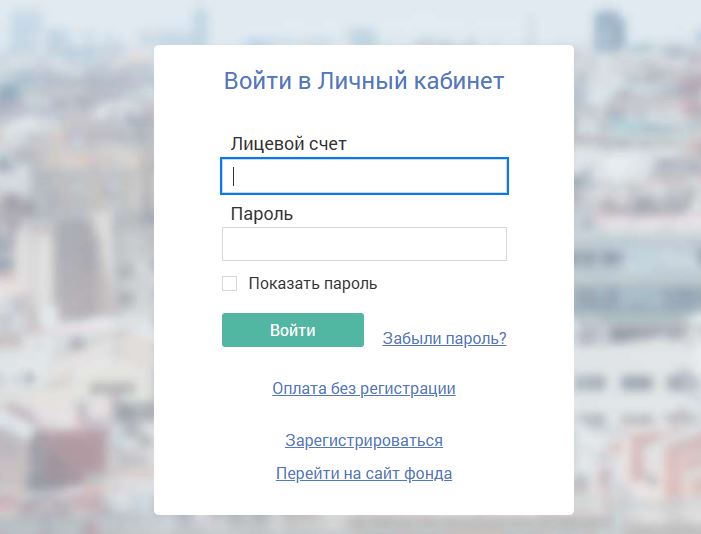Viewport: 701px width, 534px height.
Task: Recover password using the Забыли пароль? hyperlink
Action: [444, 339]
